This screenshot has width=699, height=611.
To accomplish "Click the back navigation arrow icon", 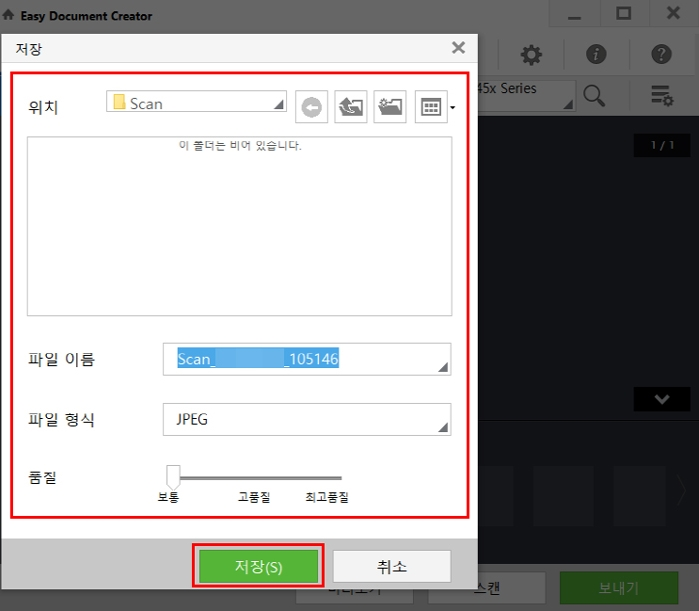I will tap(312, 107).
